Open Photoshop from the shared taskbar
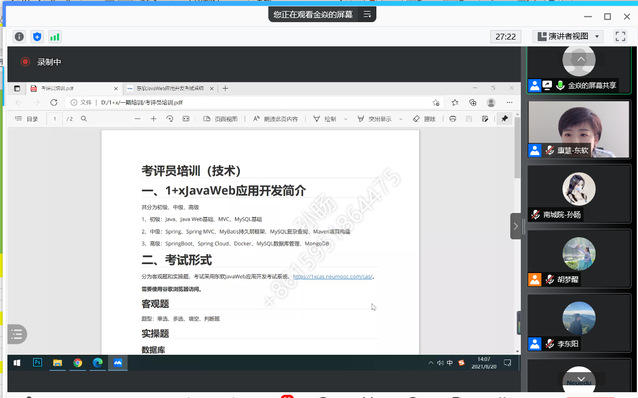638x398 pixels. pyautogui.click(x=37, y=362)
